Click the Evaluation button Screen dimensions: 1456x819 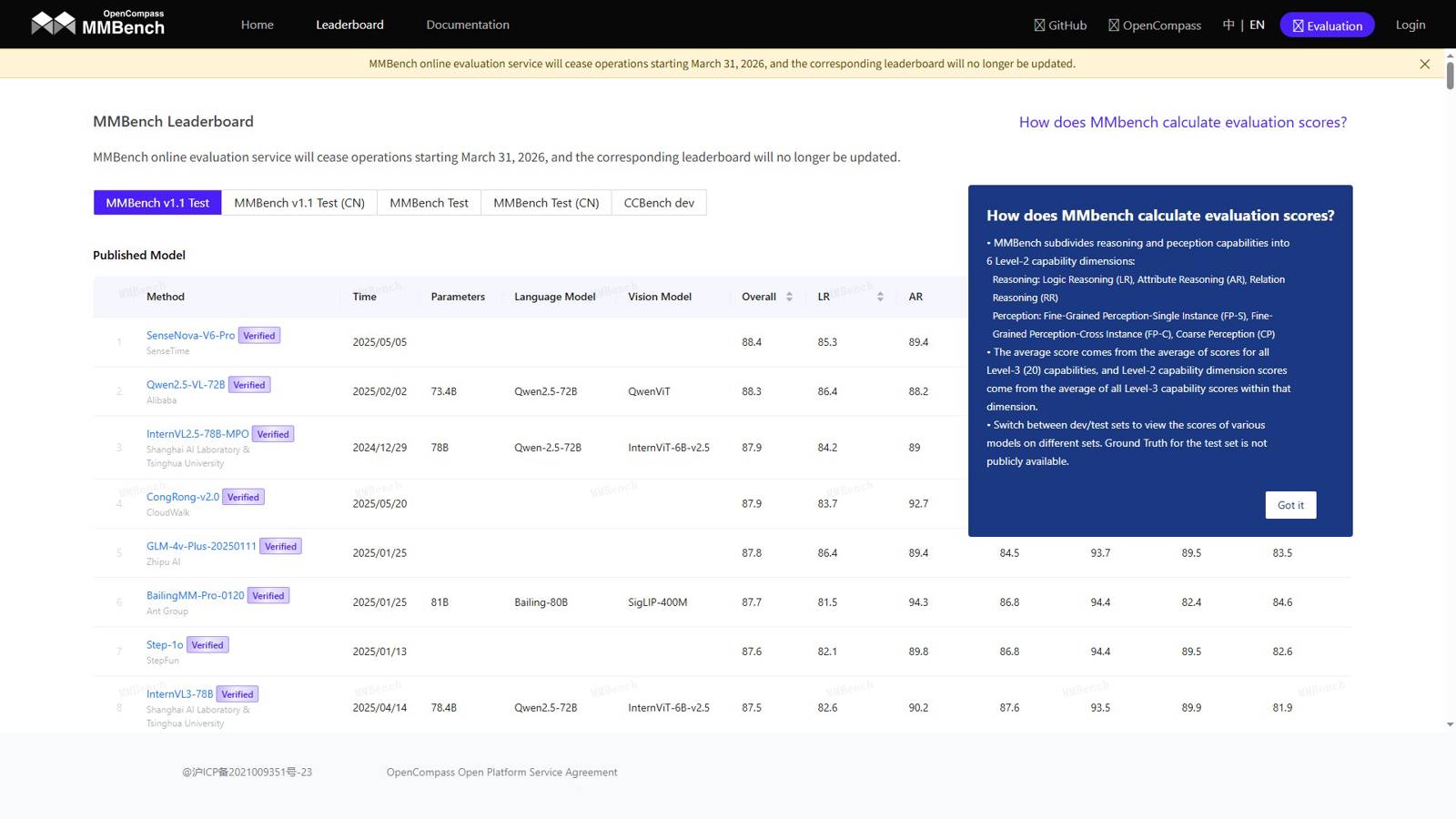click(1327, 25)
